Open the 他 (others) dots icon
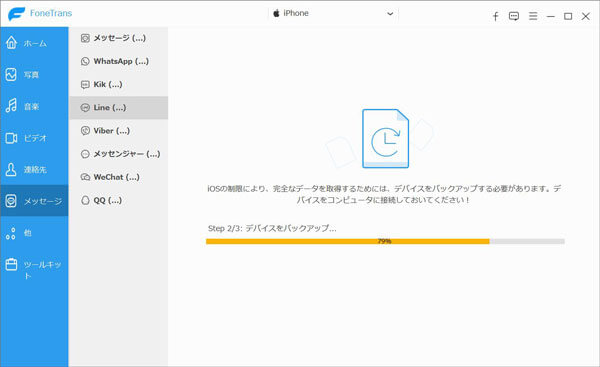Screen dimensions: 600x367 point(11,233)
